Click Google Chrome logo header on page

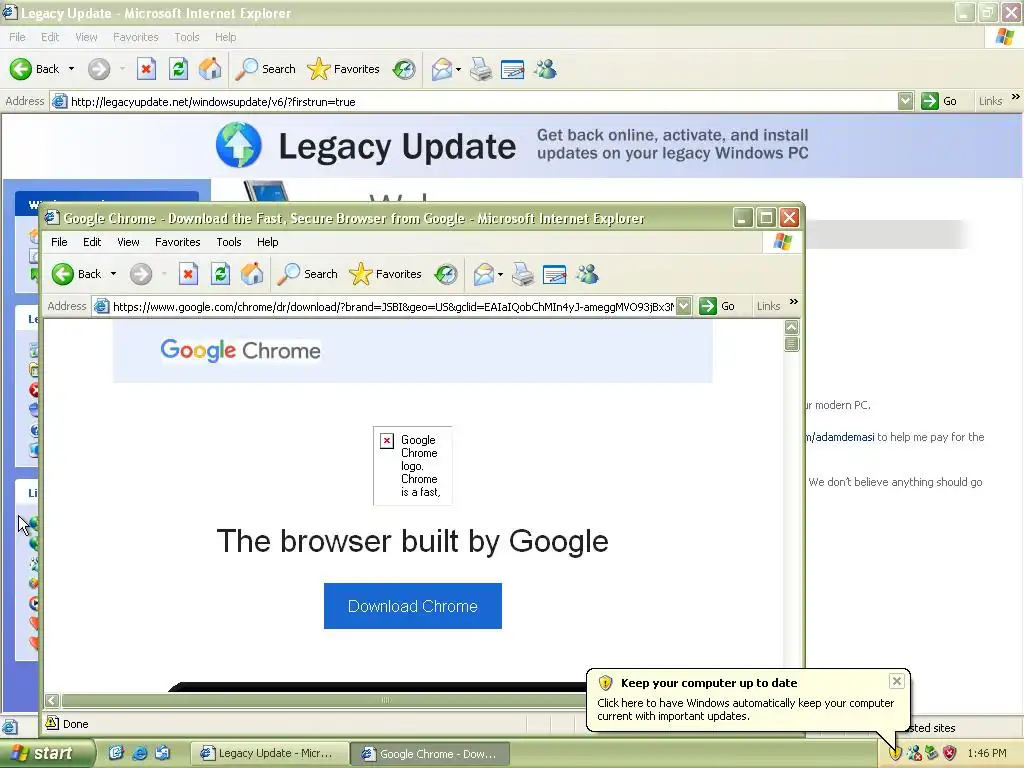[x=240, y=351]
